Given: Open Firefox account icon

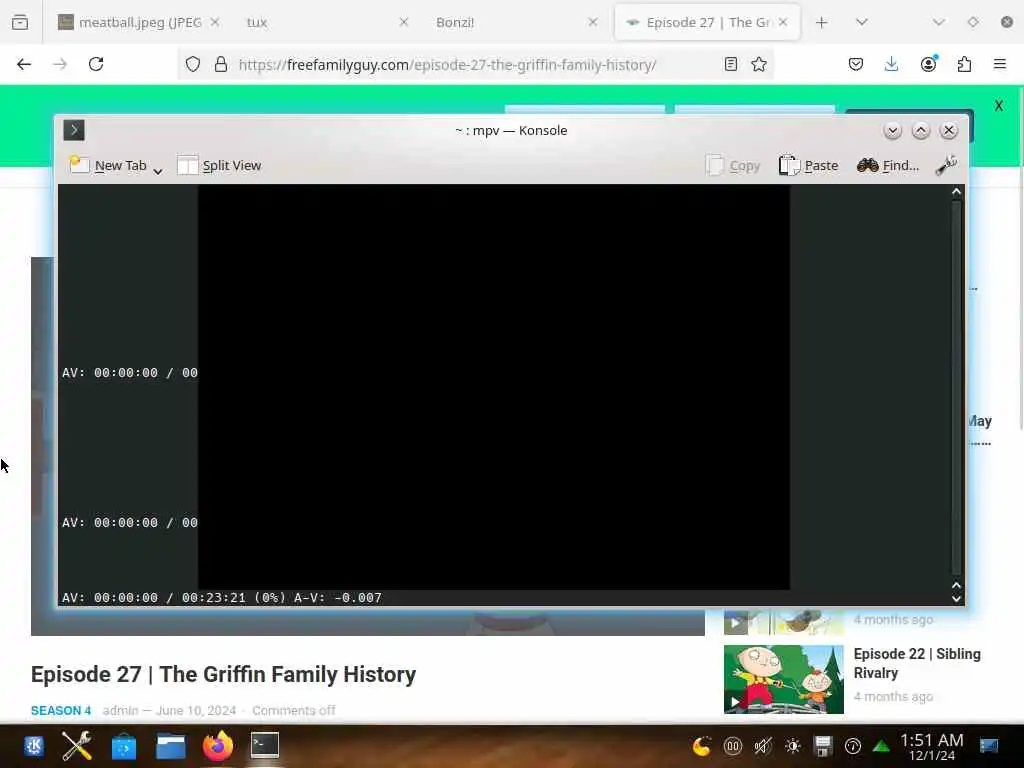Looking at the screenshot, I should pyautogui.click(x=928, y=64).
